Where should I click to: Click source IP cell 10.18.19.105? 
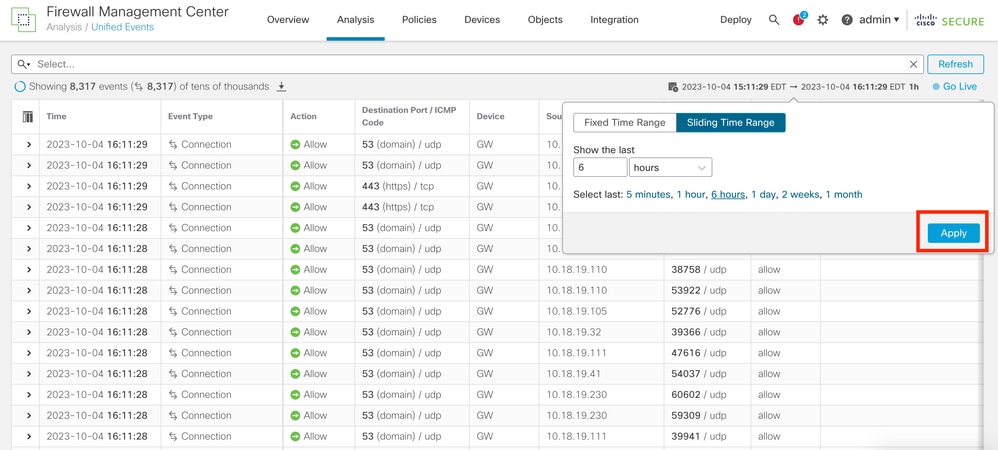tap(577, 311)
